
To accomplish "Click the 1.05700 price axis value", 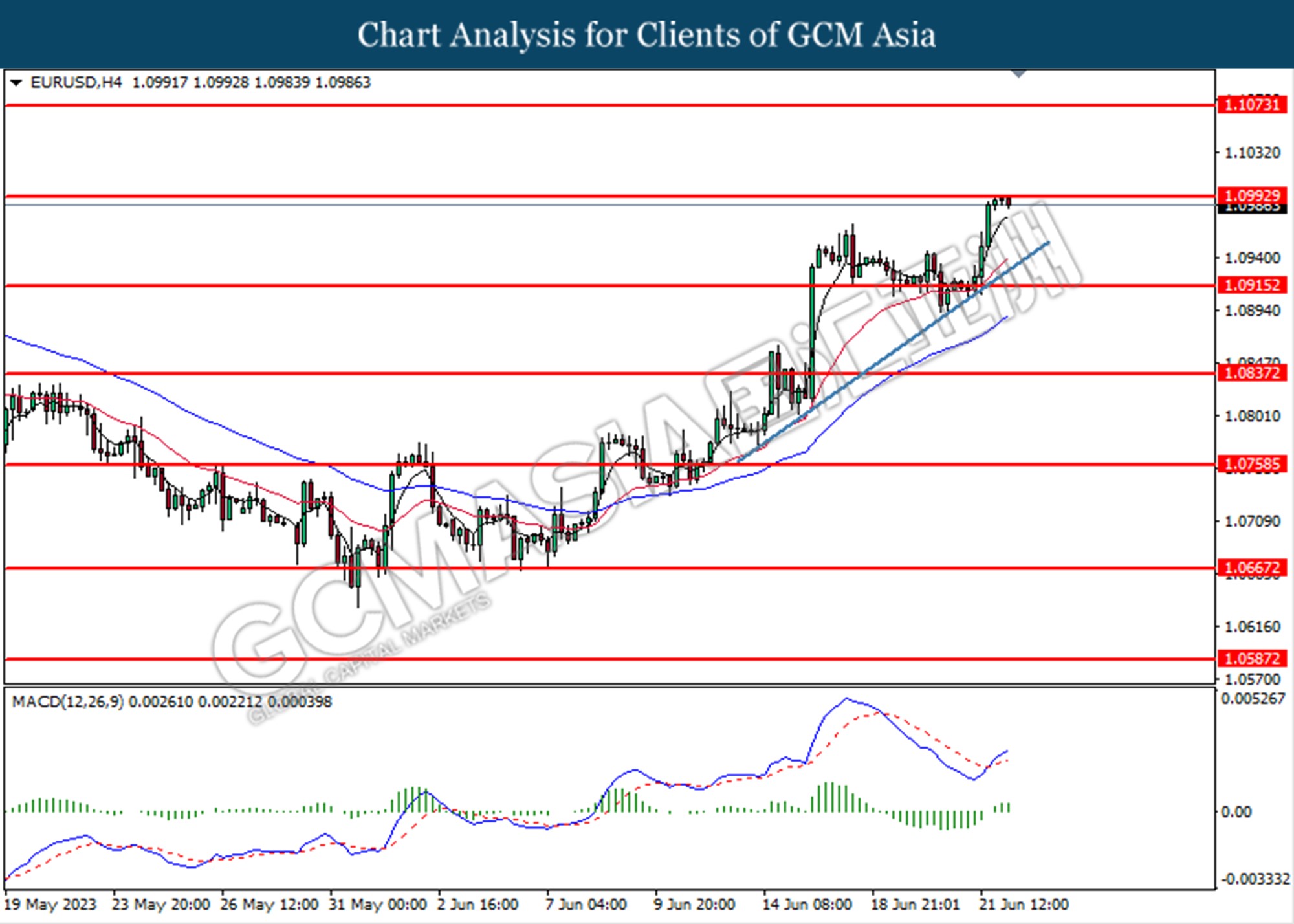I will click(1253, 679).
